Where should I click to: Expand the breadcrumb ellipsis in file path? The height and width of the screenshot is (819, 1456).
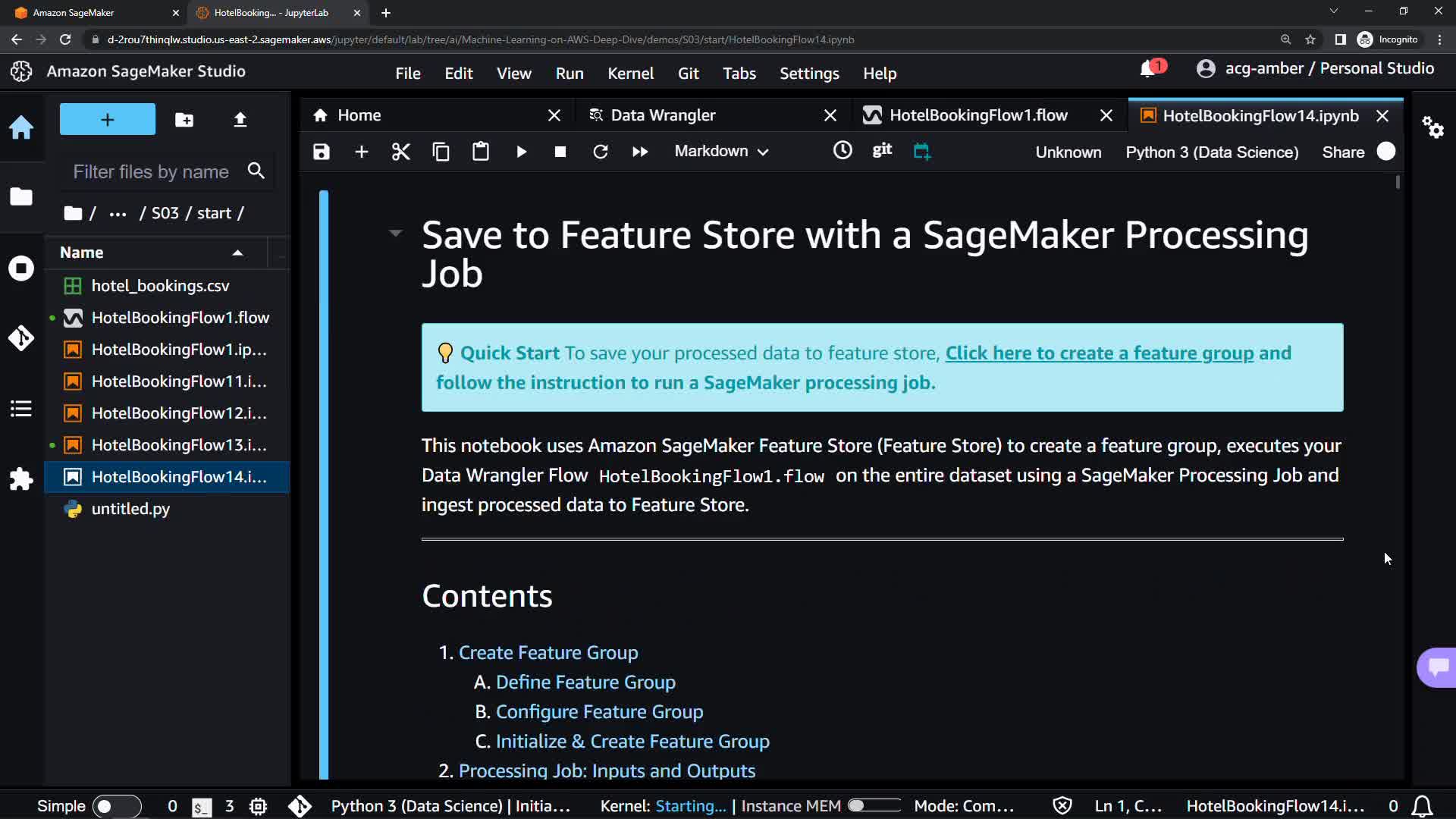pyautogui.click(x=118, y=214)
